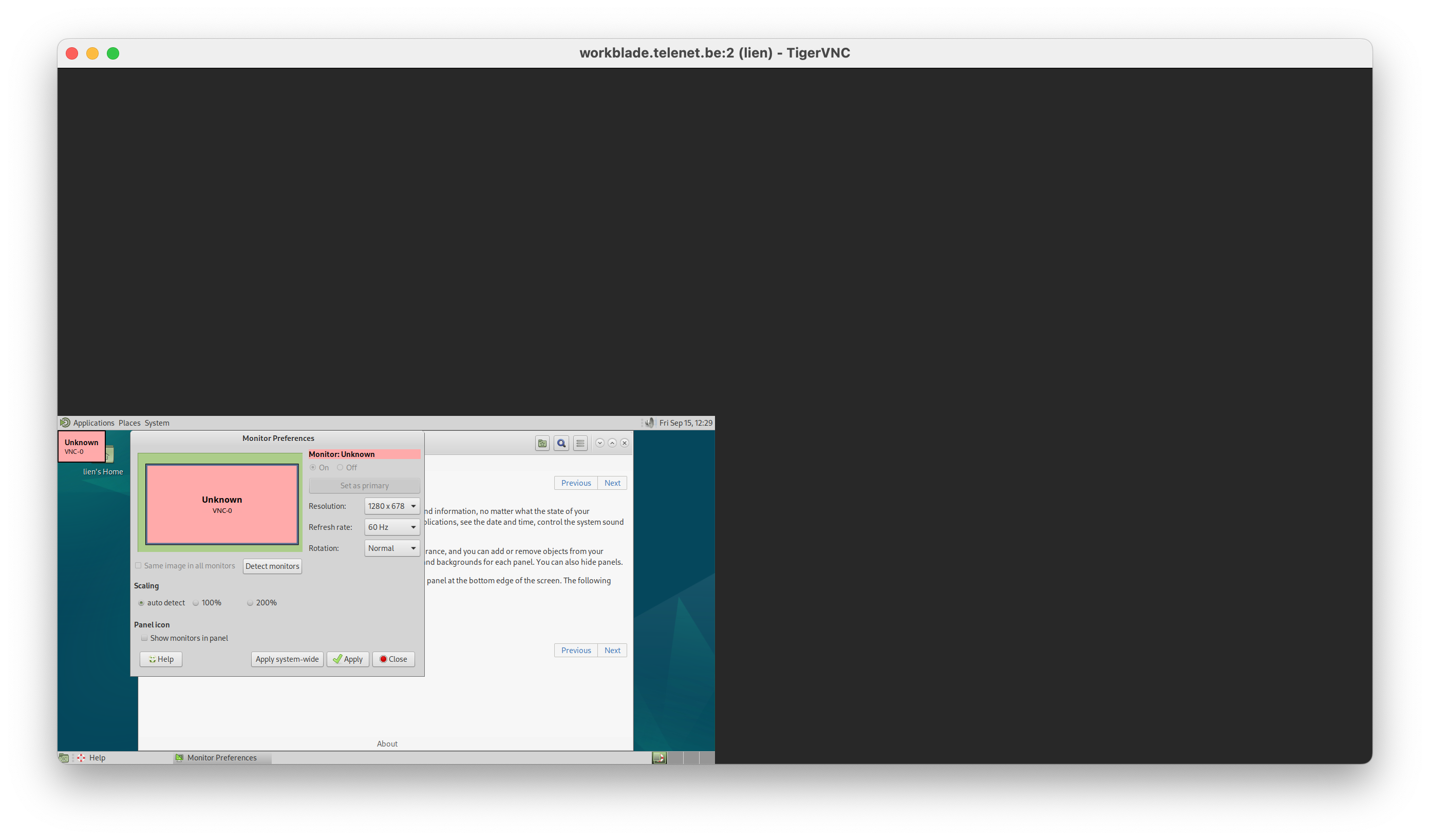Click the bookmarks folder icon in help viewer
Image resolution: width=1430 pixels, height=840 pixels.
[x=542, y=444]
